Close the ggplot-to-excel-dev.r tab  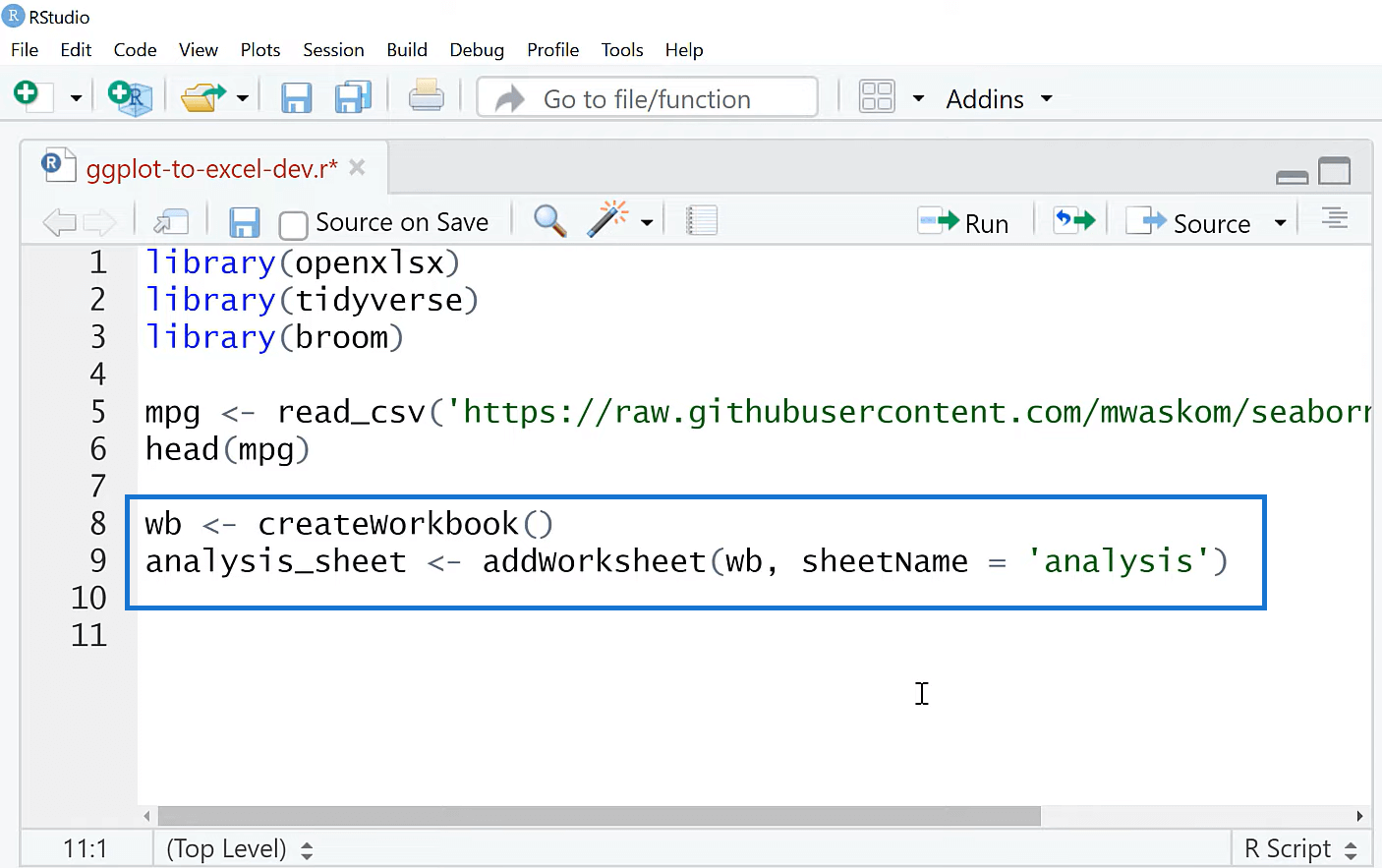pyautogui.click(x=358, y=168)
